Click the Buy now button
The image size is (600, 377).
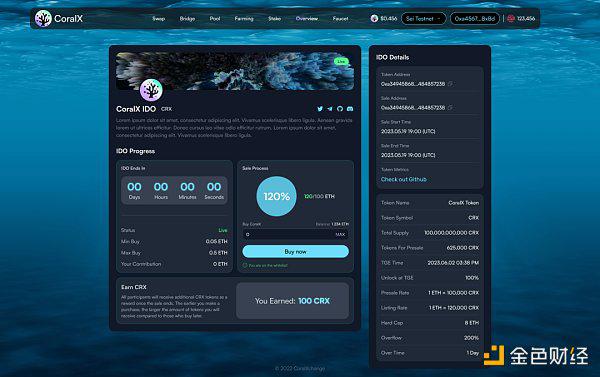pyautogui.click(x=295, y=251)
